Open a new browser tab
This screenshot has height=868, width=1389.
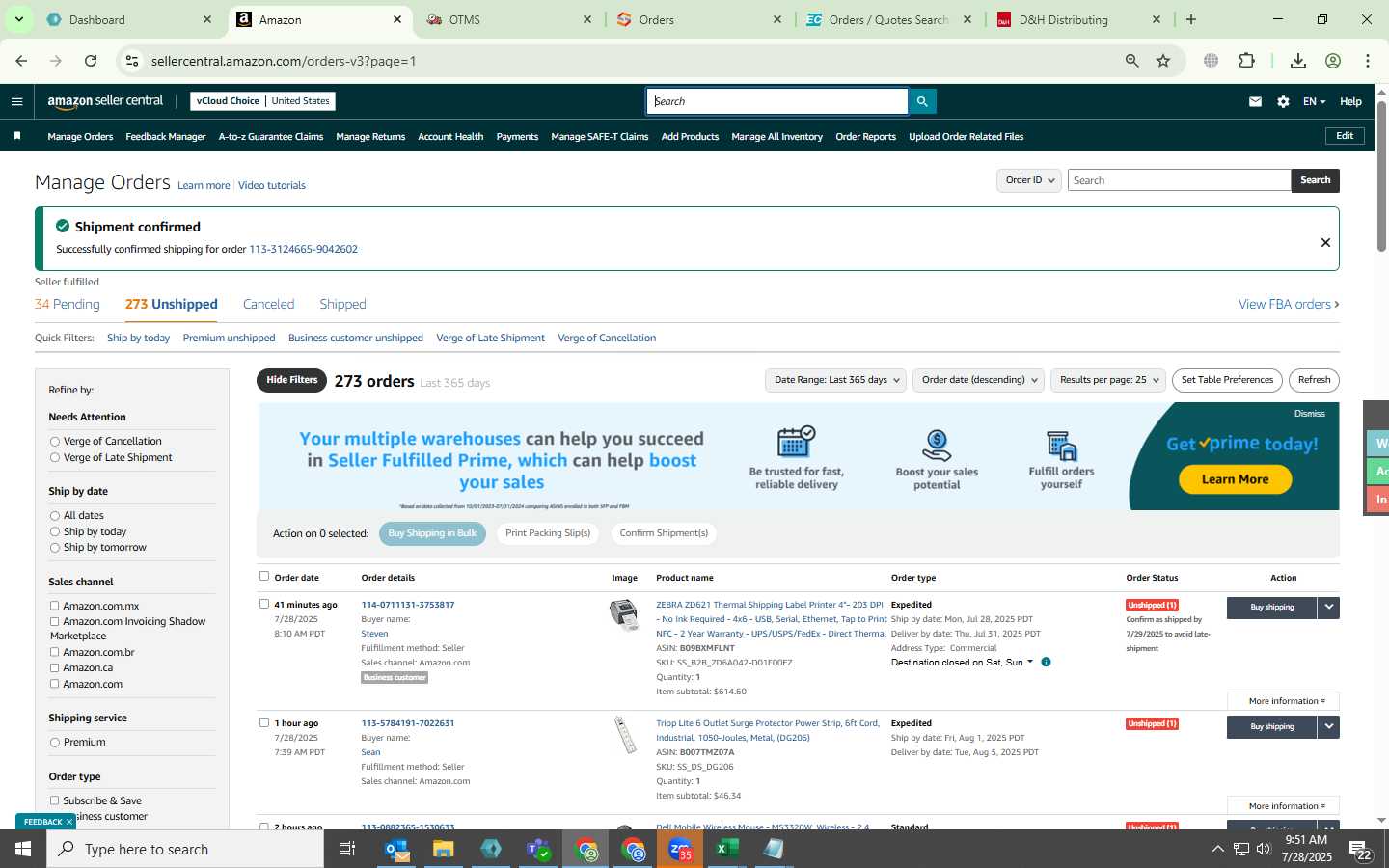[x=1191, y=19]
